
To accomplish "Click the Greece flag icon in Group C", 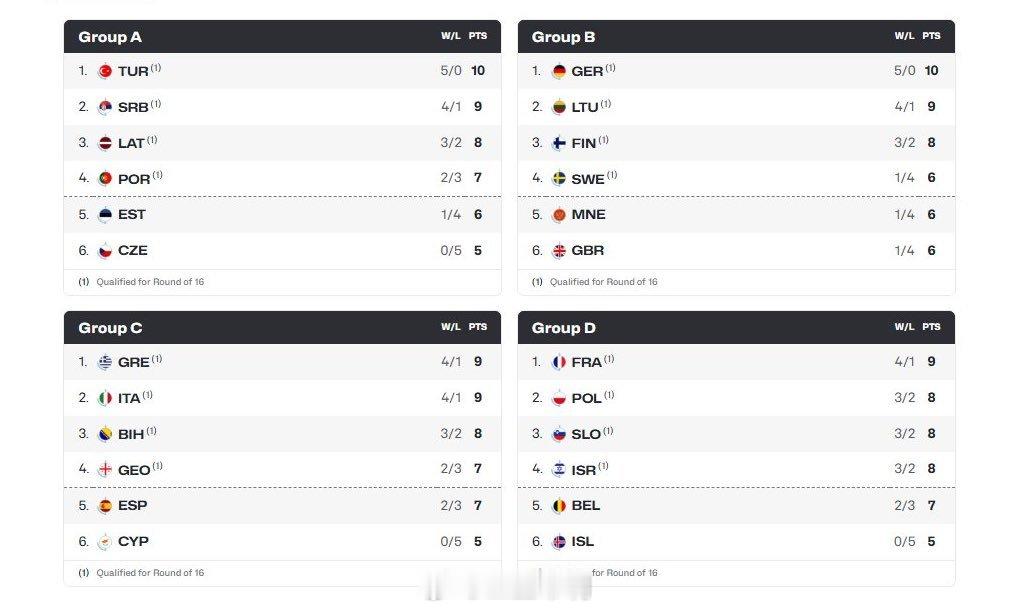I will [x=105, y=363].
